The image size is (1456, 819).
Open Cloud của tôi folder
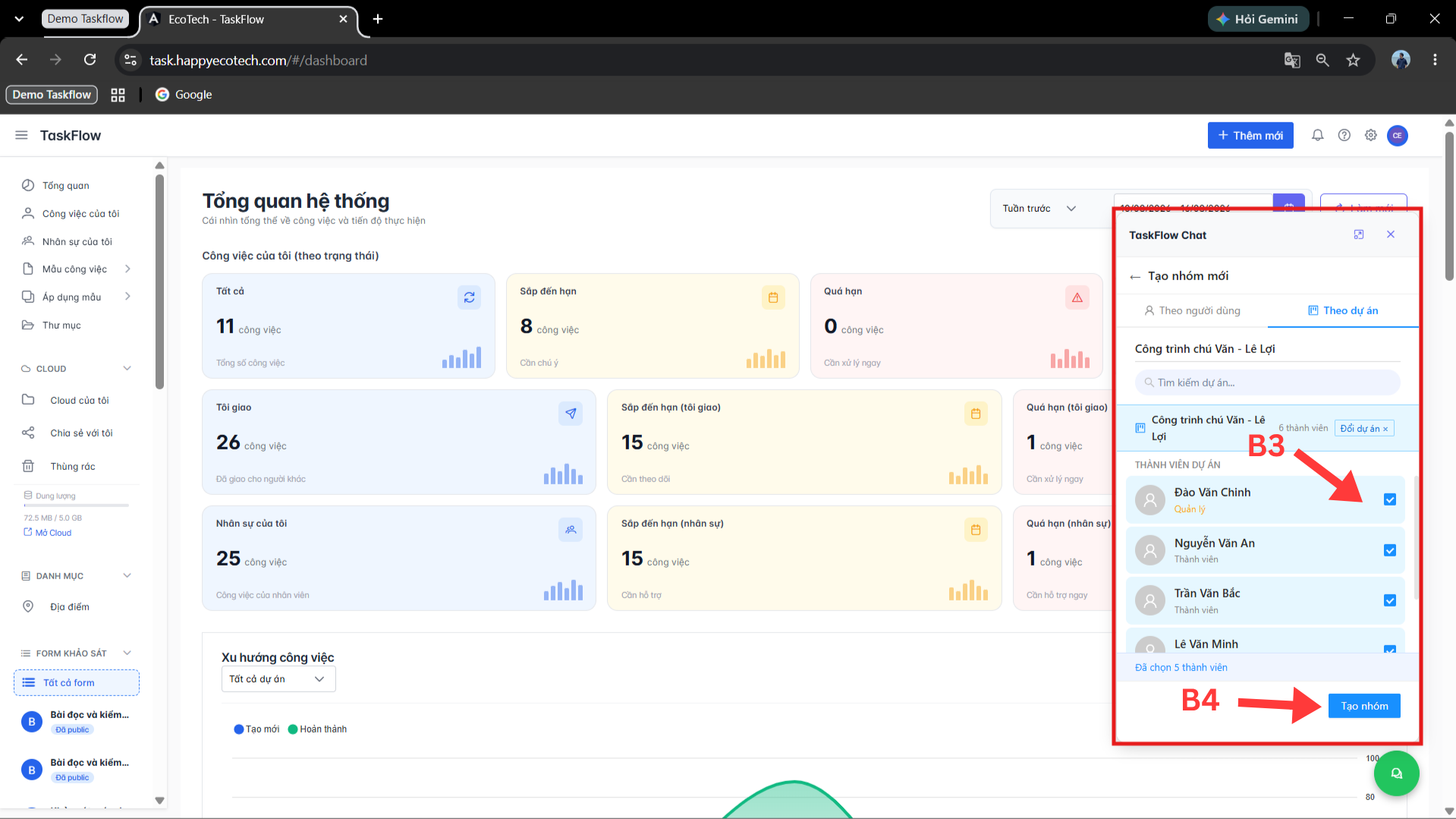click(x=79, y=400)
